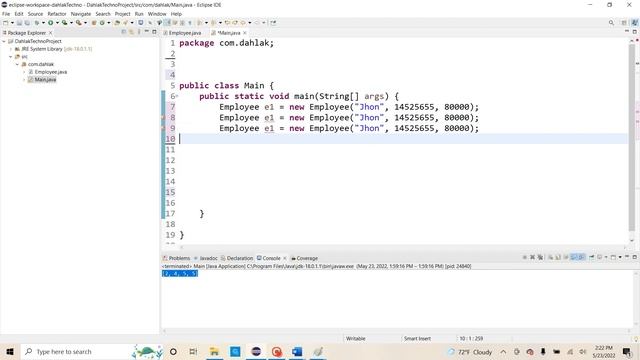Open Package Explorer view menu
The height and width of the screenshot is (360, 640).
(x=139, y=32)
